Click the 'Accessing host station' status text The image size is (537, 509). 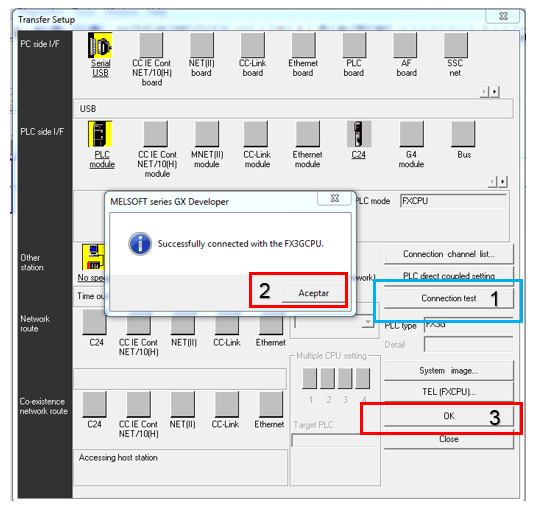coord(118,458)
